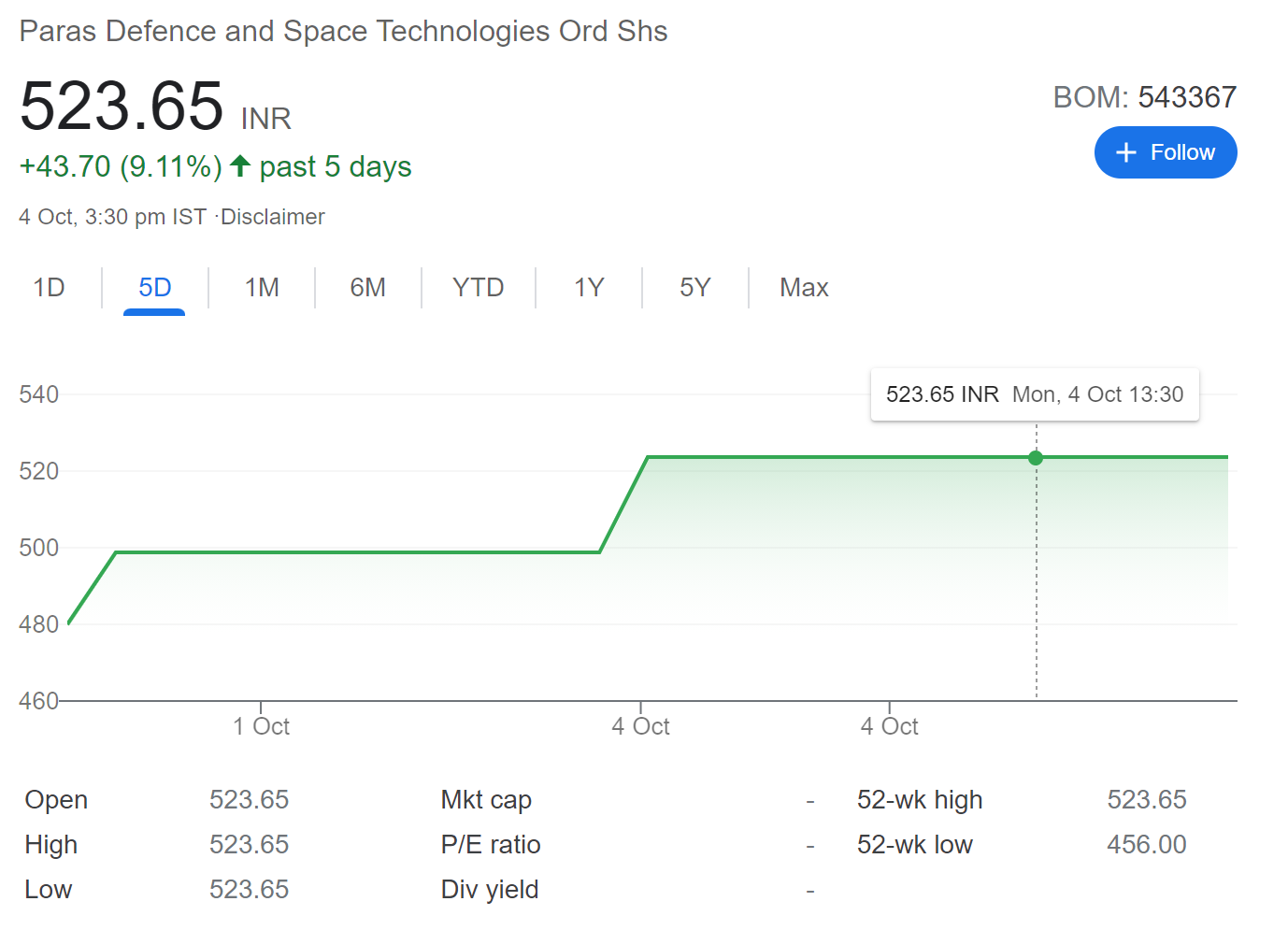Click the Open label
This screenshot has height=930, width=1288.
(x=56, y=800)
